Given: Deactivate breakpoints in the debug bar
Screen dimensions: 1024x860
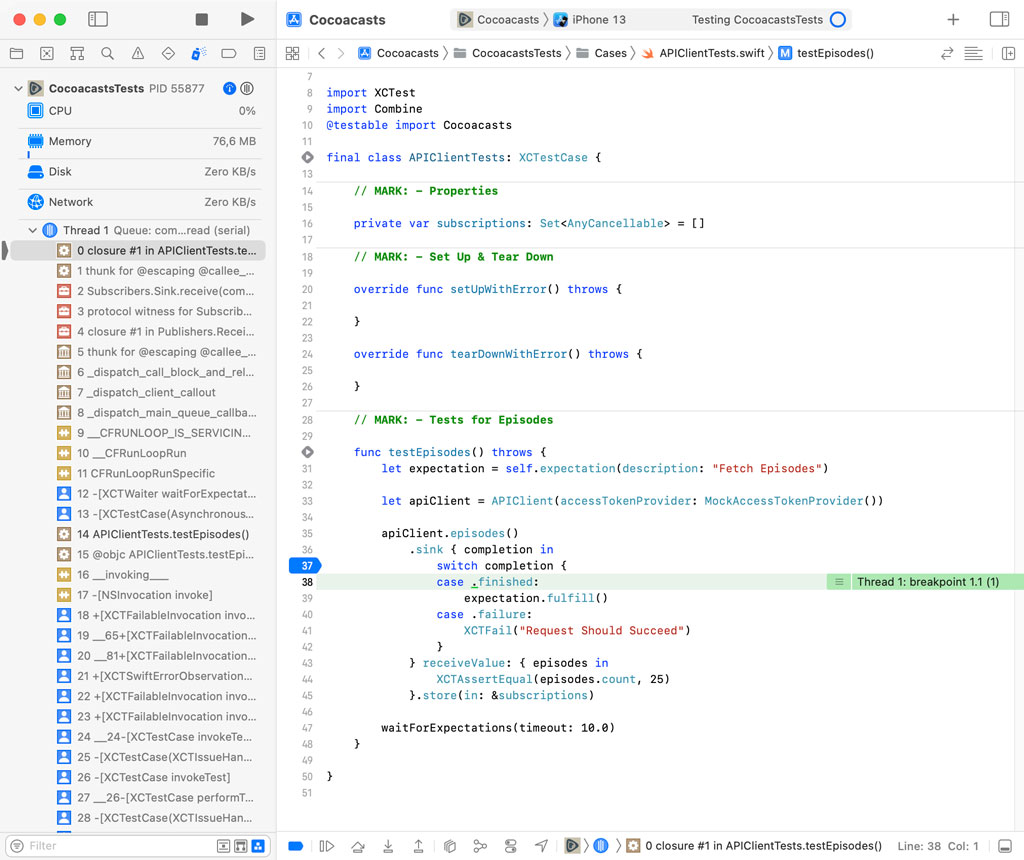Looking at the screenshot, I should (295, 846).
